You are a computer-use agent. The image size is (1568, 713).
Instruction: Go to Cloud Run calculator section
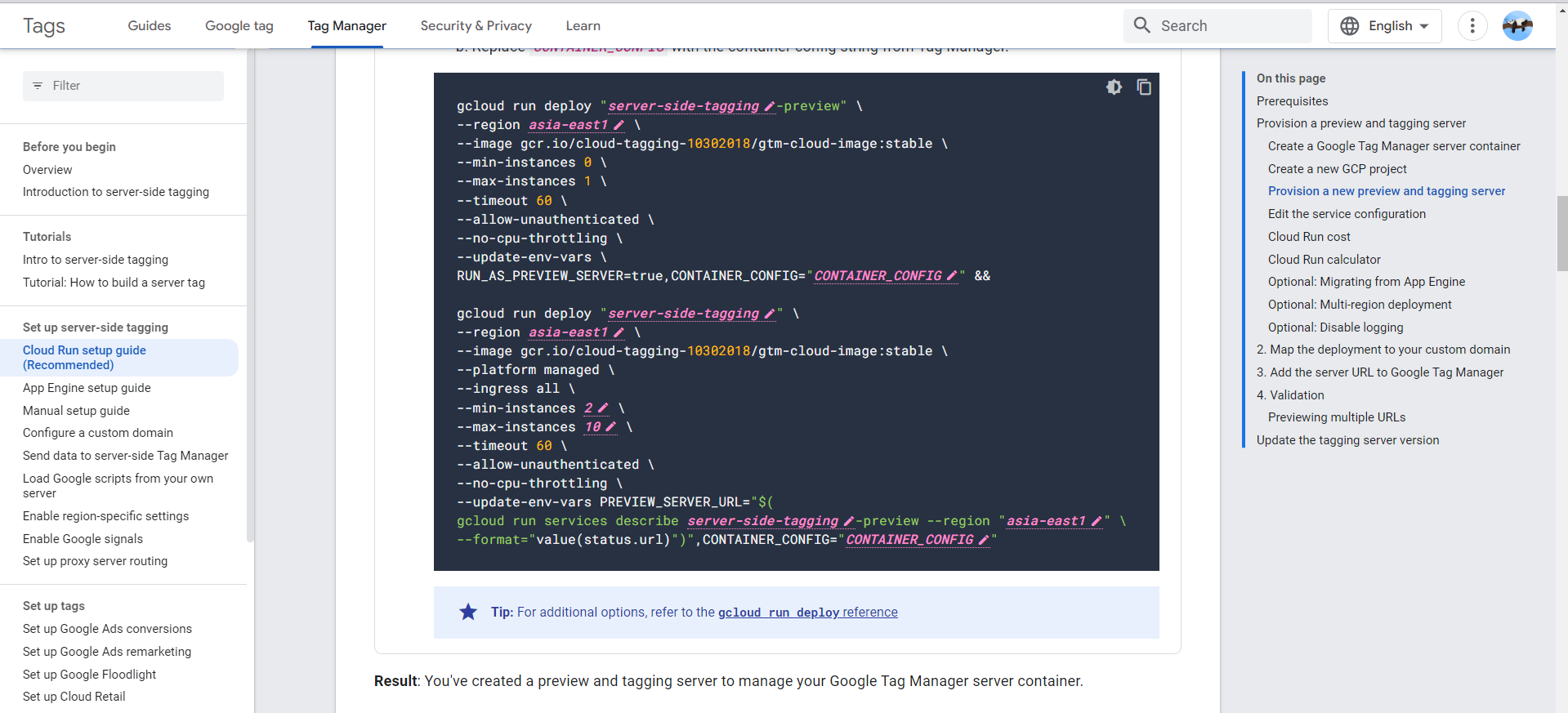point(1324,260)
